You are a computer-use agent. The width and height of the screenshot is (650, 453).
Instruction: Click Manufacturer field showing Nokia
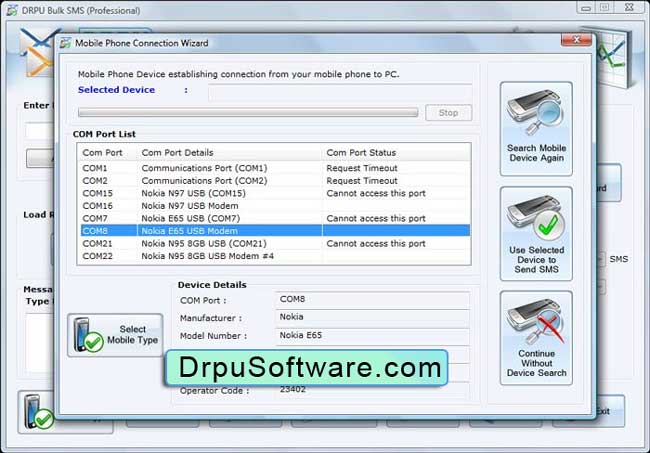pyautogui.click(x=372, y=317)
